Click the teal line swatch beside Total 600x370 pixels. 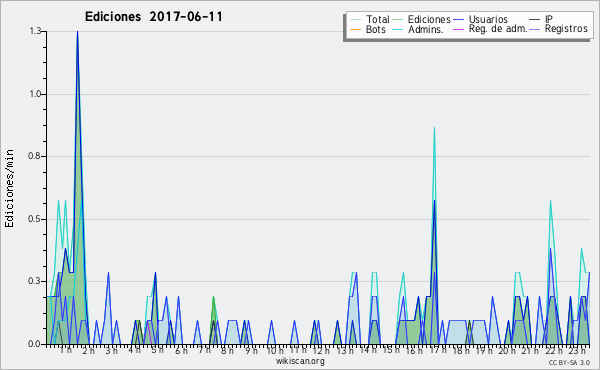tap(355, 20)
